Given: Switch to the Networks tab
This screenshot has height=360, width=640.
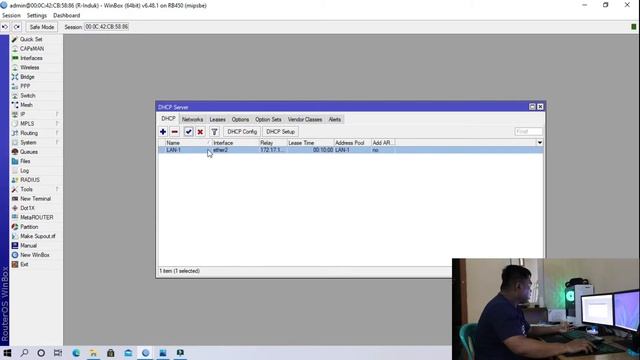Looking at the screenshot, I should (192, 120).
